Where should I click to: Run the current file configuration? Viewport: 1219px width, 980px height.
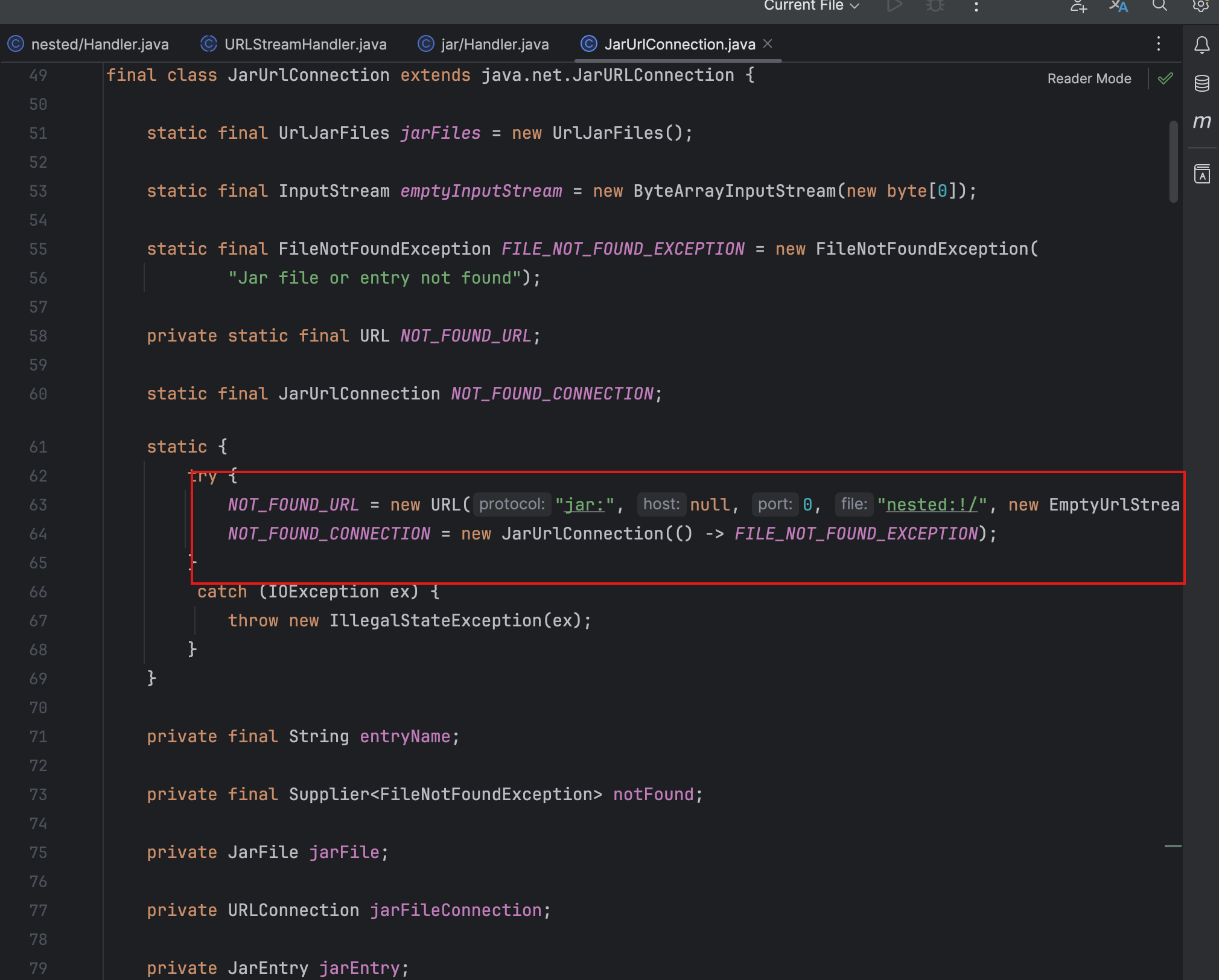pos(895,6)
